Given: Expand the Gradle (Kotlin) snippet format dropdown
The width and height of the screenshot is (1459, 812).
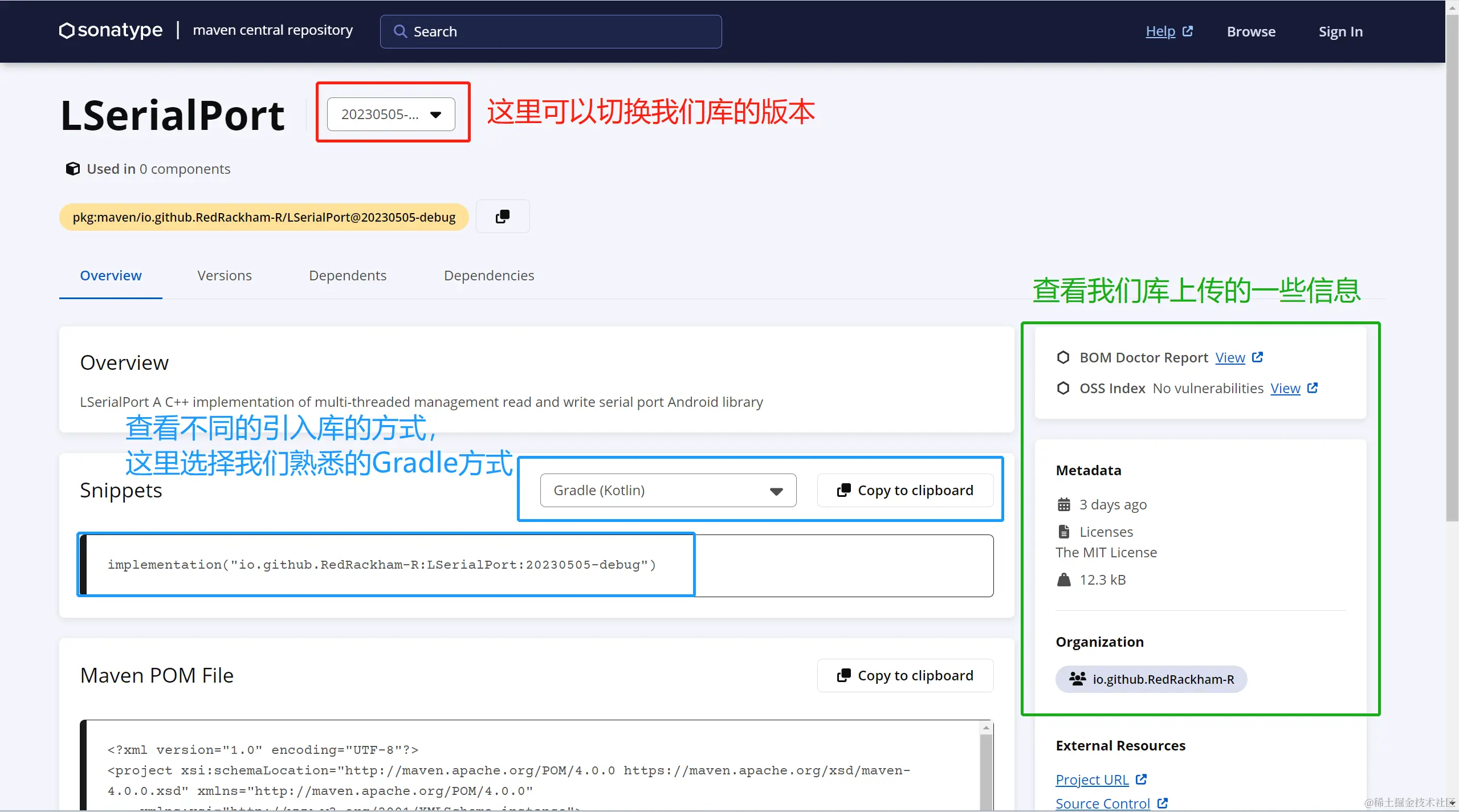Looking at the screenshot, I should (x=668, y=490).
